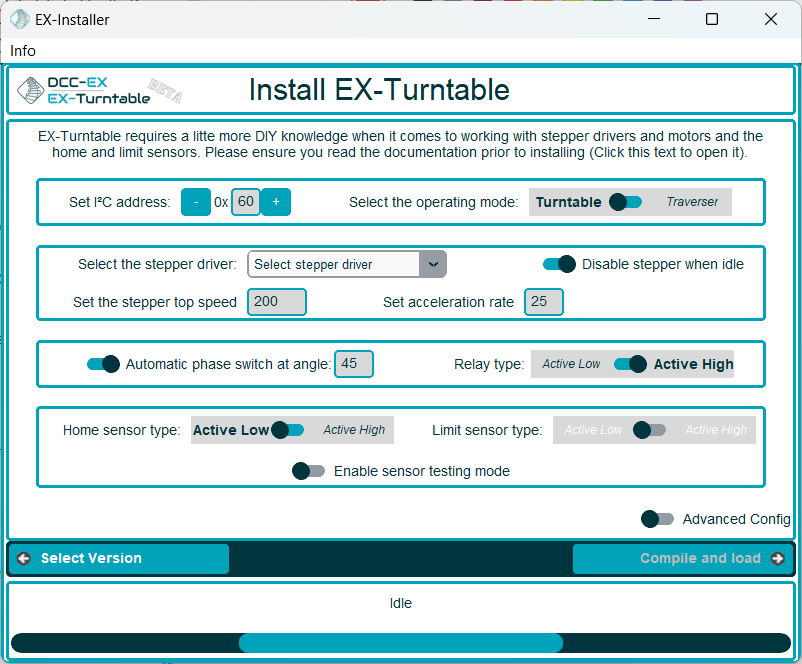The height and width of the screenshot is (664, 802).
Task: Open the Info menu
Action: [x=23, y=51]
